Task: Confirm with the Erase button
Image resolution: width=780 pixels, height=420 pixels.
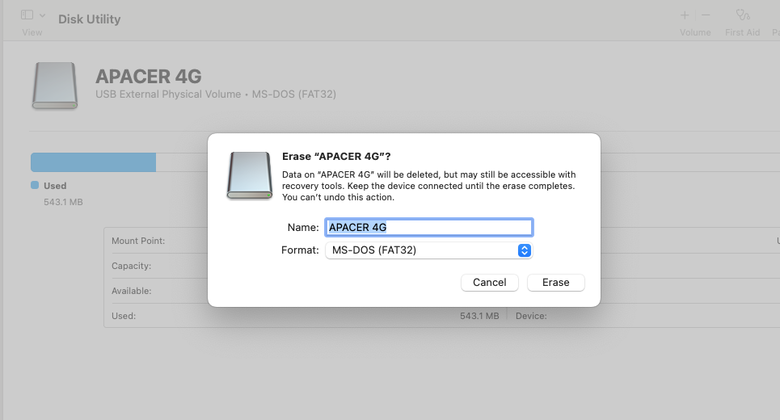Action: [556, 282]
